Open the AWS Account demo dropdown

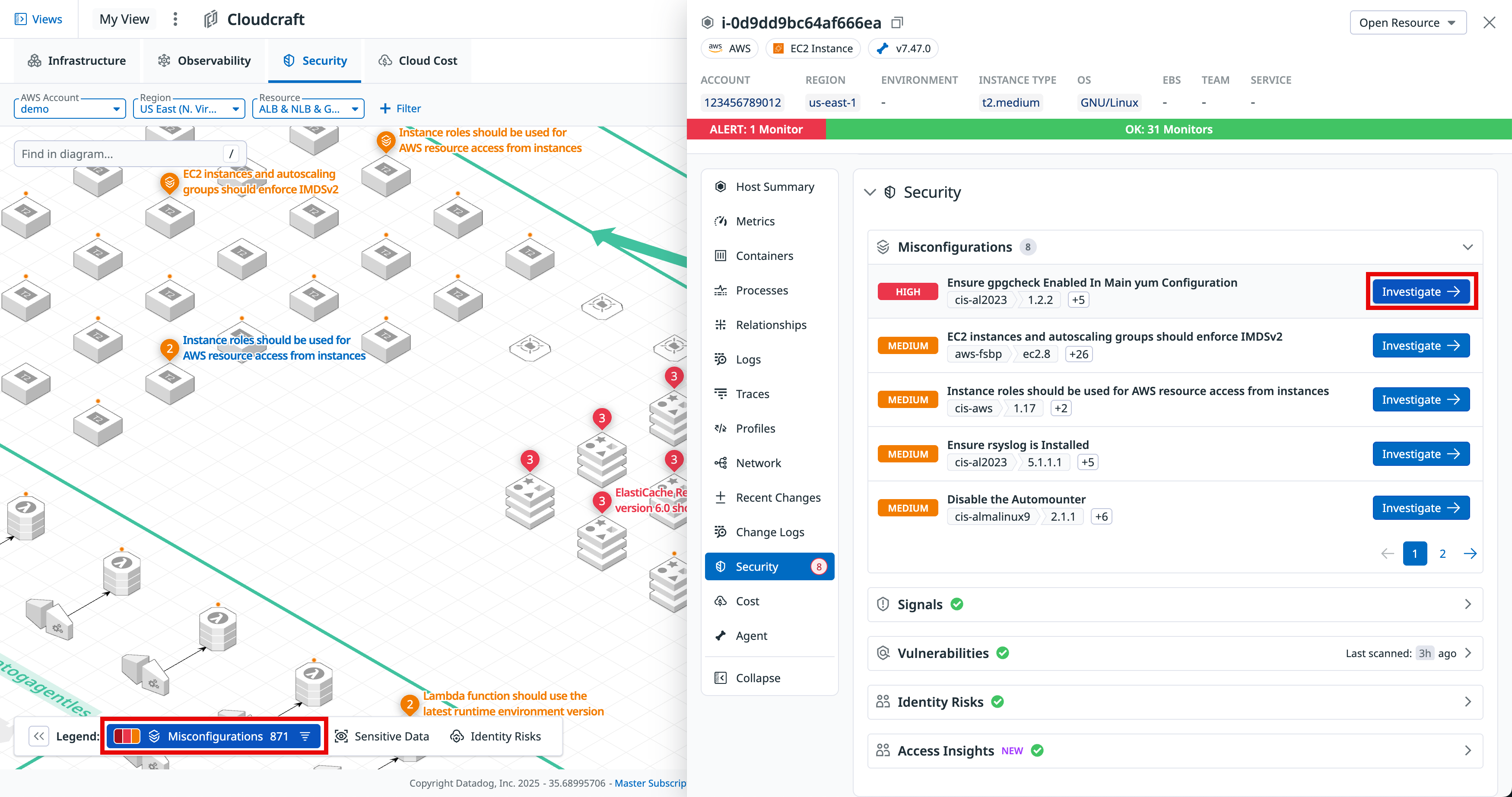point(70,108)
